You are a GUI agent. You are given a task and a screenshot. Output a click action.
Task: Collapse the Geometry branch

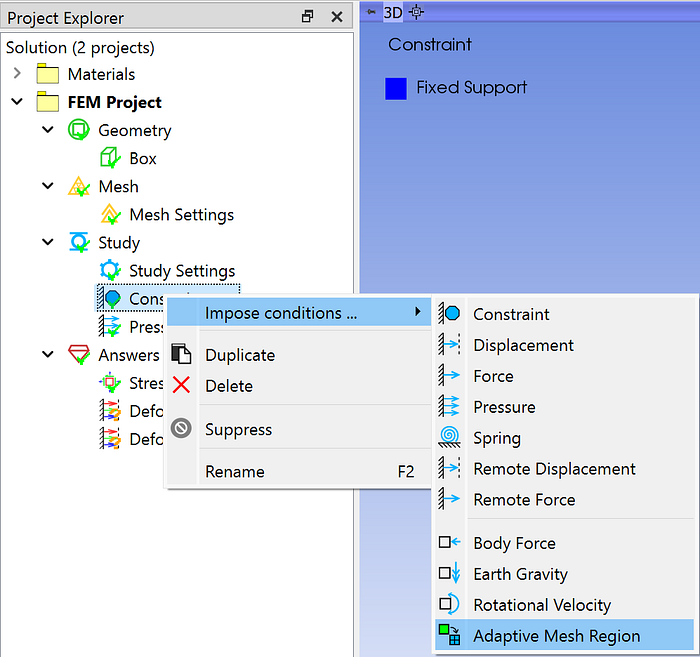click(48, 130)
